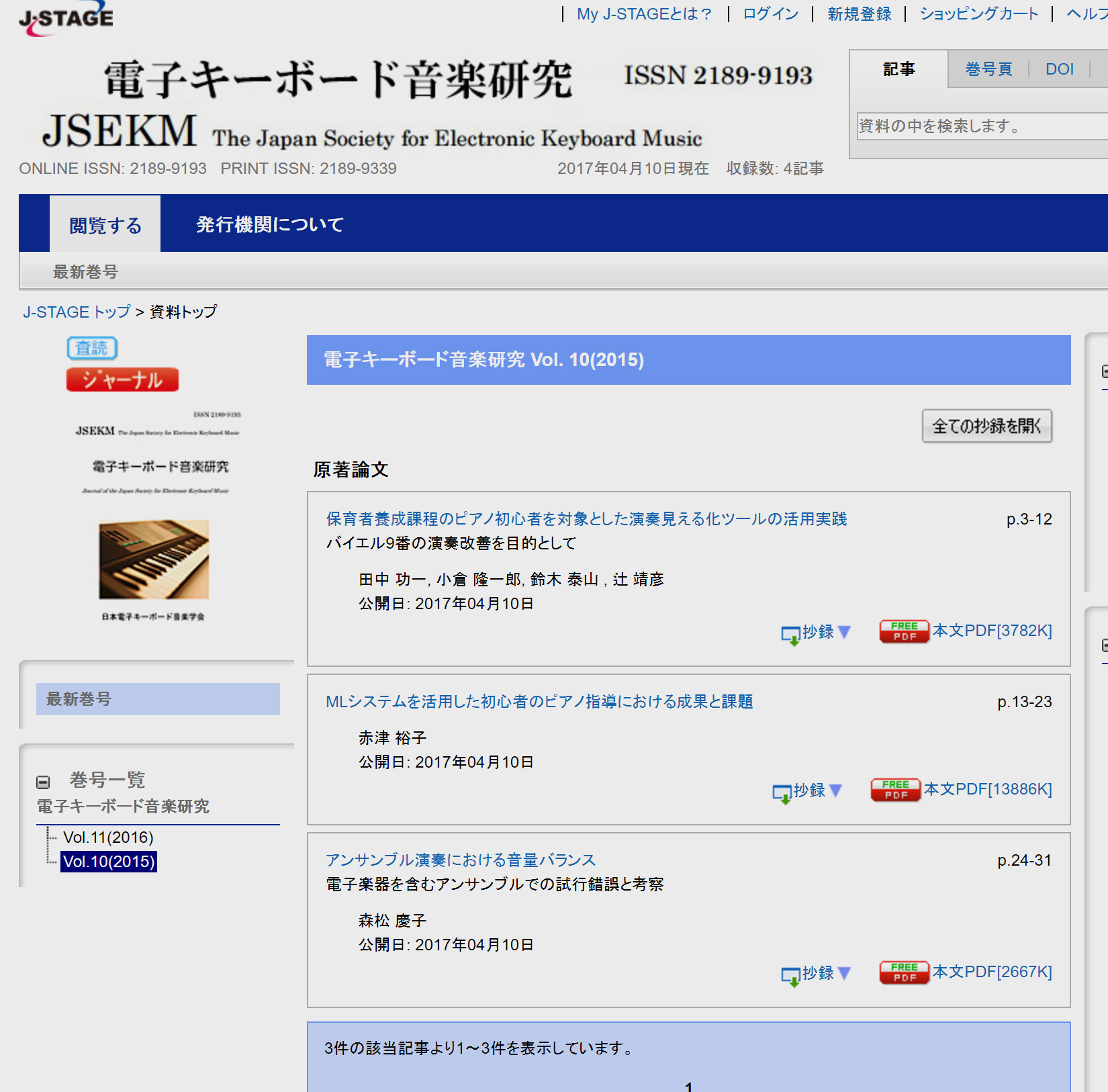
Task: Open the journal cover keyboard thumbnail
Action: click(x=154, y=559)
